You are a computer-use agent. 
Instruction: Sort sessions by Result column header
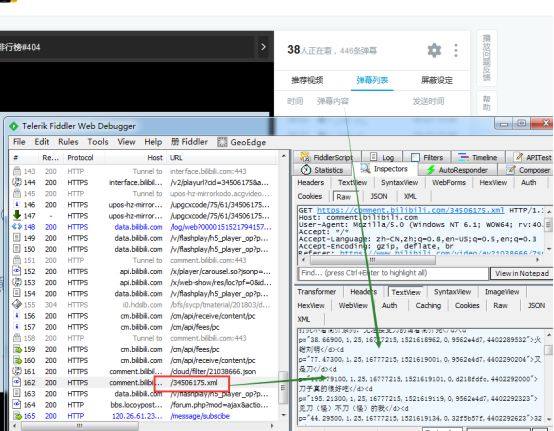tap(51, 158)
